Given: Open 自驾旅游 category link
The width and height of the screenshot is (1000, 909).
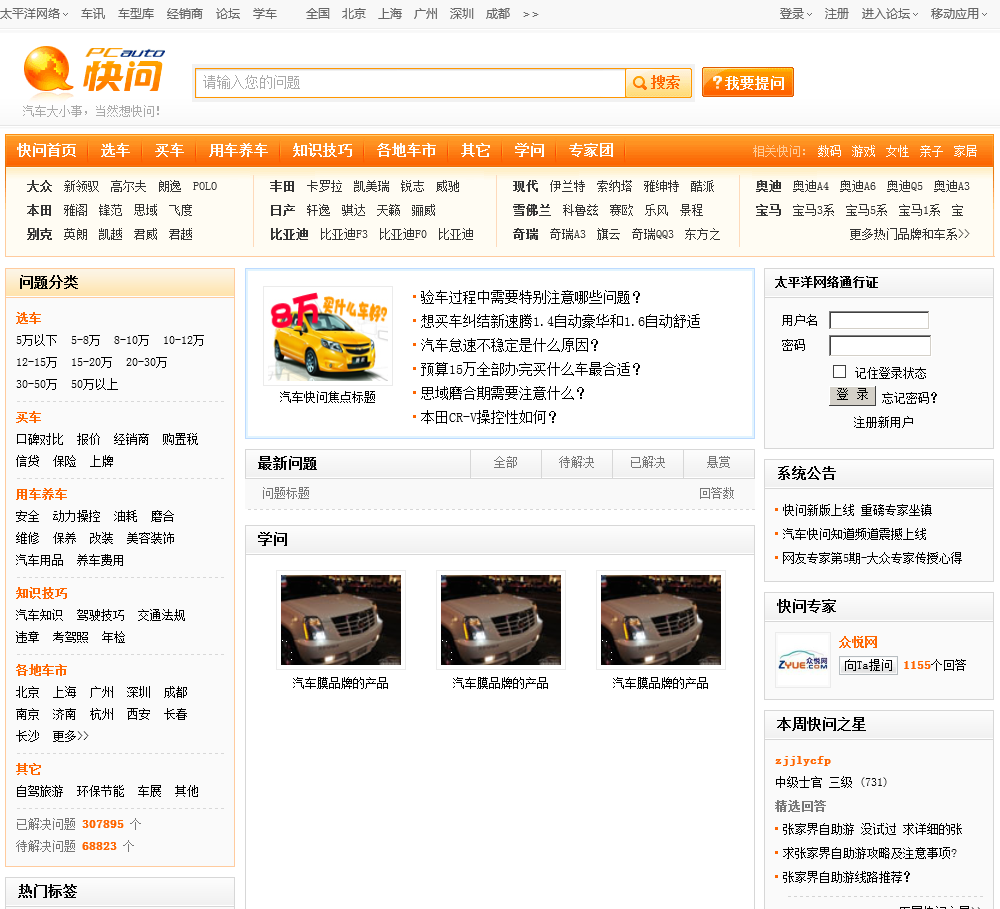Looking at the screenshot, I should [x=40, y=792].
